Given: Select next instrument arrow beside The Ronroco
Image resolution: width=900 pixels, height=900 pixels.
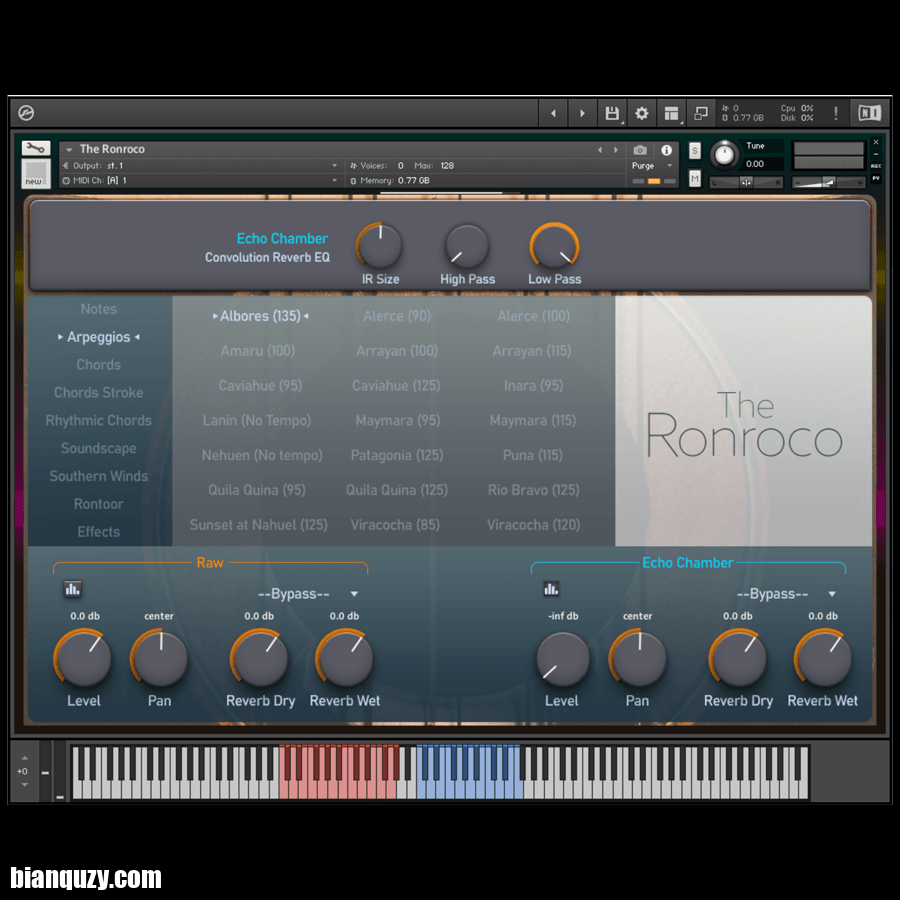Looking at the screenshot, I should coord(616,150).
